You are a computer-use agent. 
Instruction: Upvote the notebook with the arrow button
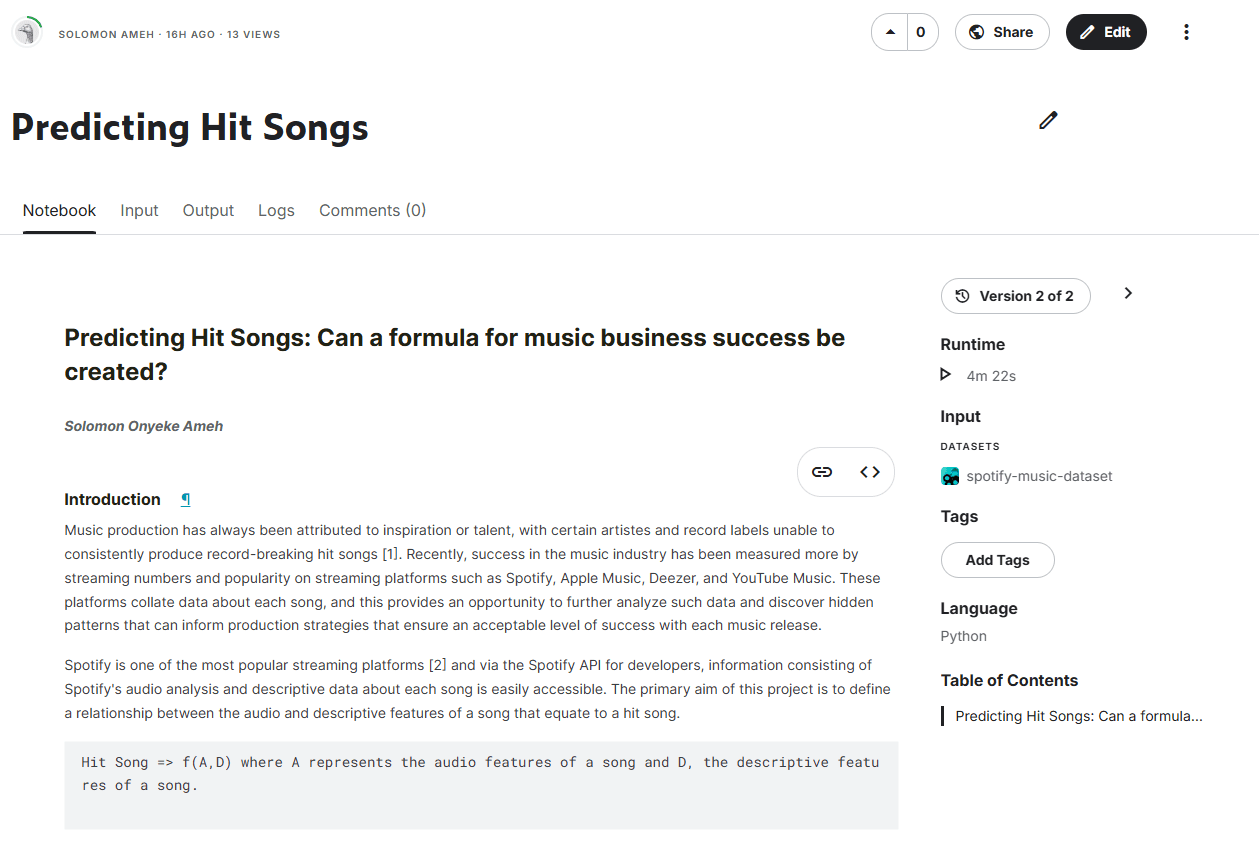(x=890, y=32)
